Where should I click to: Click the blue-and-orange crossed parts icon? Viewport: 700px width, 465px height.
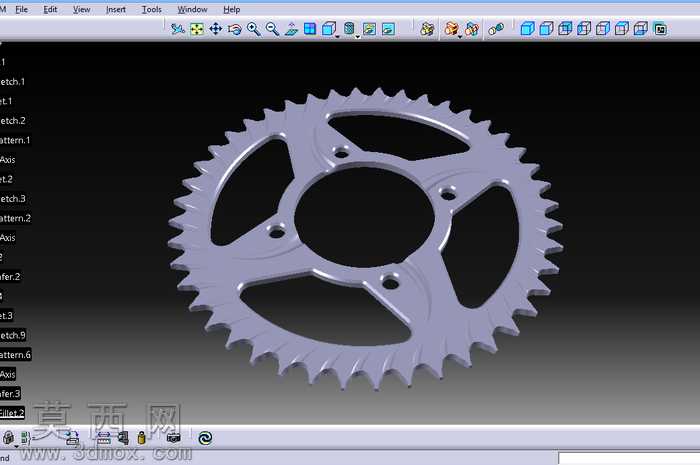(471, 29)
